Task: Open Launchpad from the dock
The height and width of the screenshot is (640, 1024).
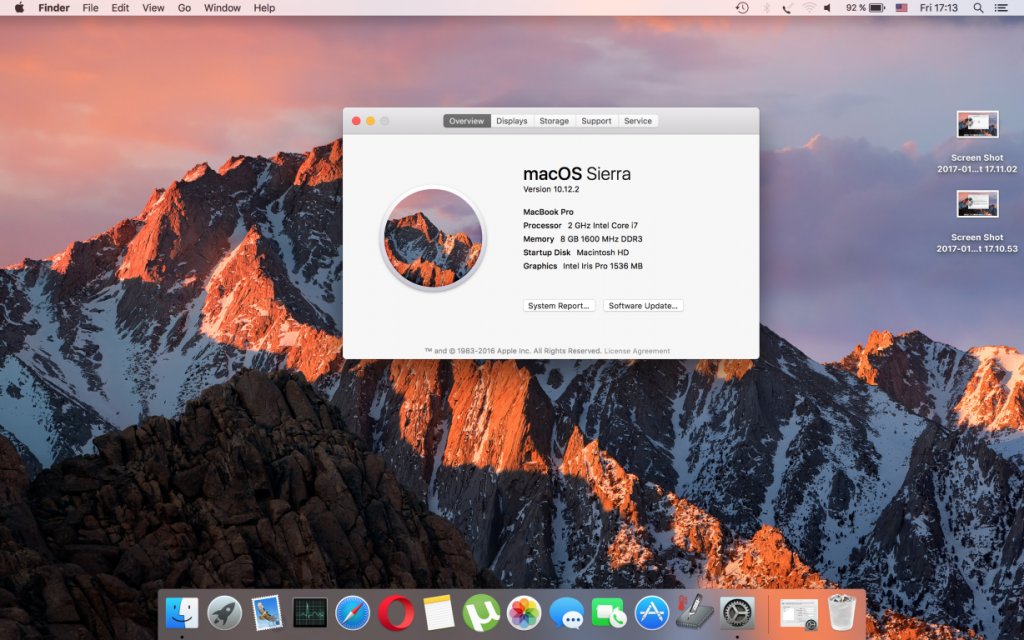Action: (224, 612)
